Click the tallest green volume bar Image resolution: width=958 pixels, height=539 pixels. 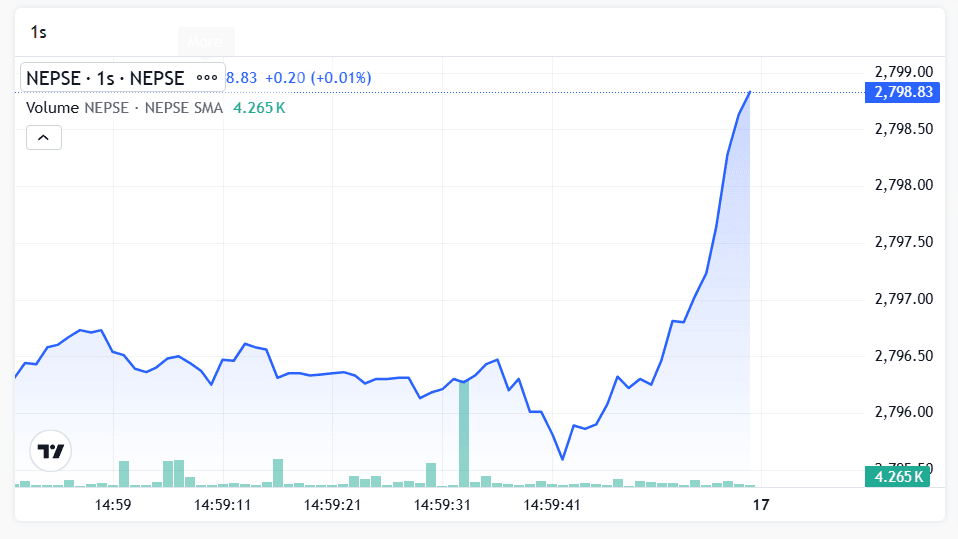click(x=464, y=434)
